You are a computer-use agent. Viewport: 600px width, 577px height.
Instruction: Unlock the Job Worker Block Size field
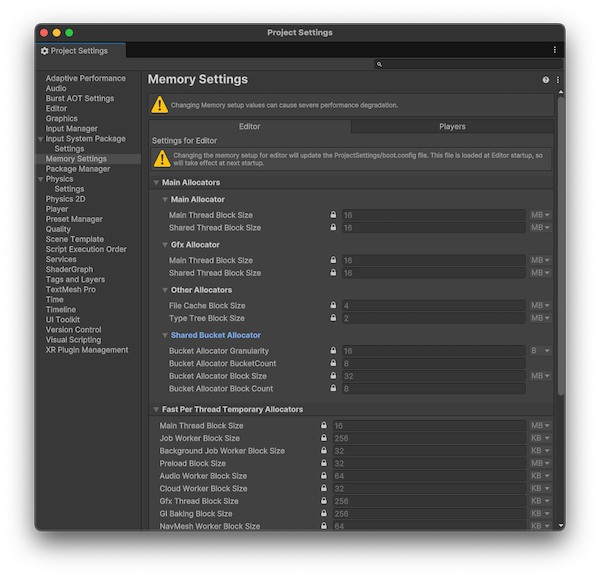point(324,438)
